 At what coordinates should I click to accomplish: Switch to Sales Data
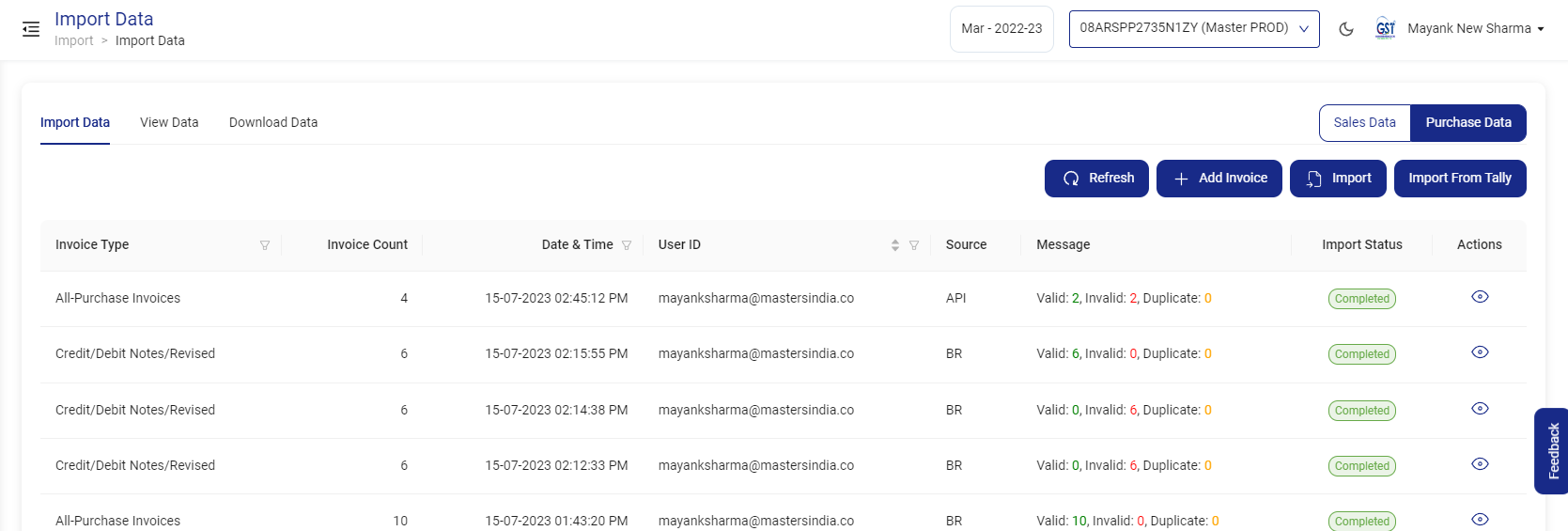pos(1364,123)
